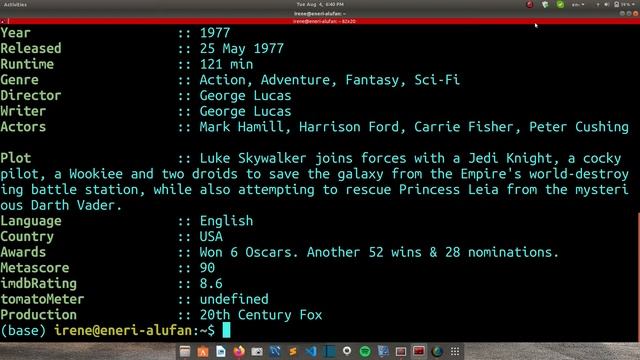Click the Country value USA
Screen dimensions: 640x360
(211, 236)
